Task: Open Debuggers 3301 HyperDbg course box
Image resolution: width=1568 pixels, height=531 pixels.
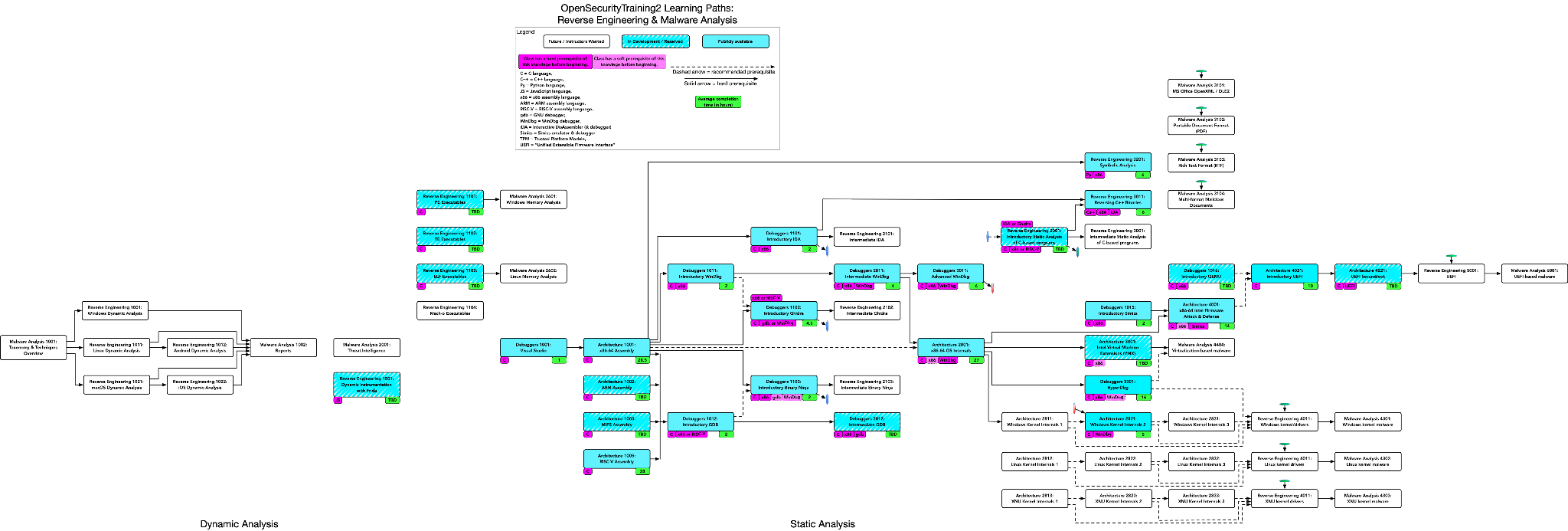Action: [1117, 384]
